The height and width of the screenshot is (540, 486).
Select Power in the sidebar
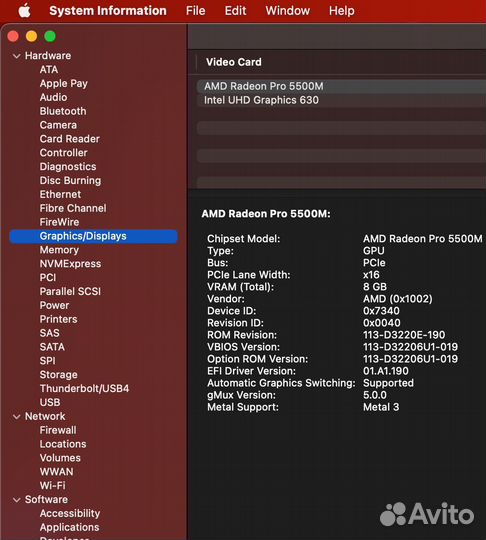point(54,305)
